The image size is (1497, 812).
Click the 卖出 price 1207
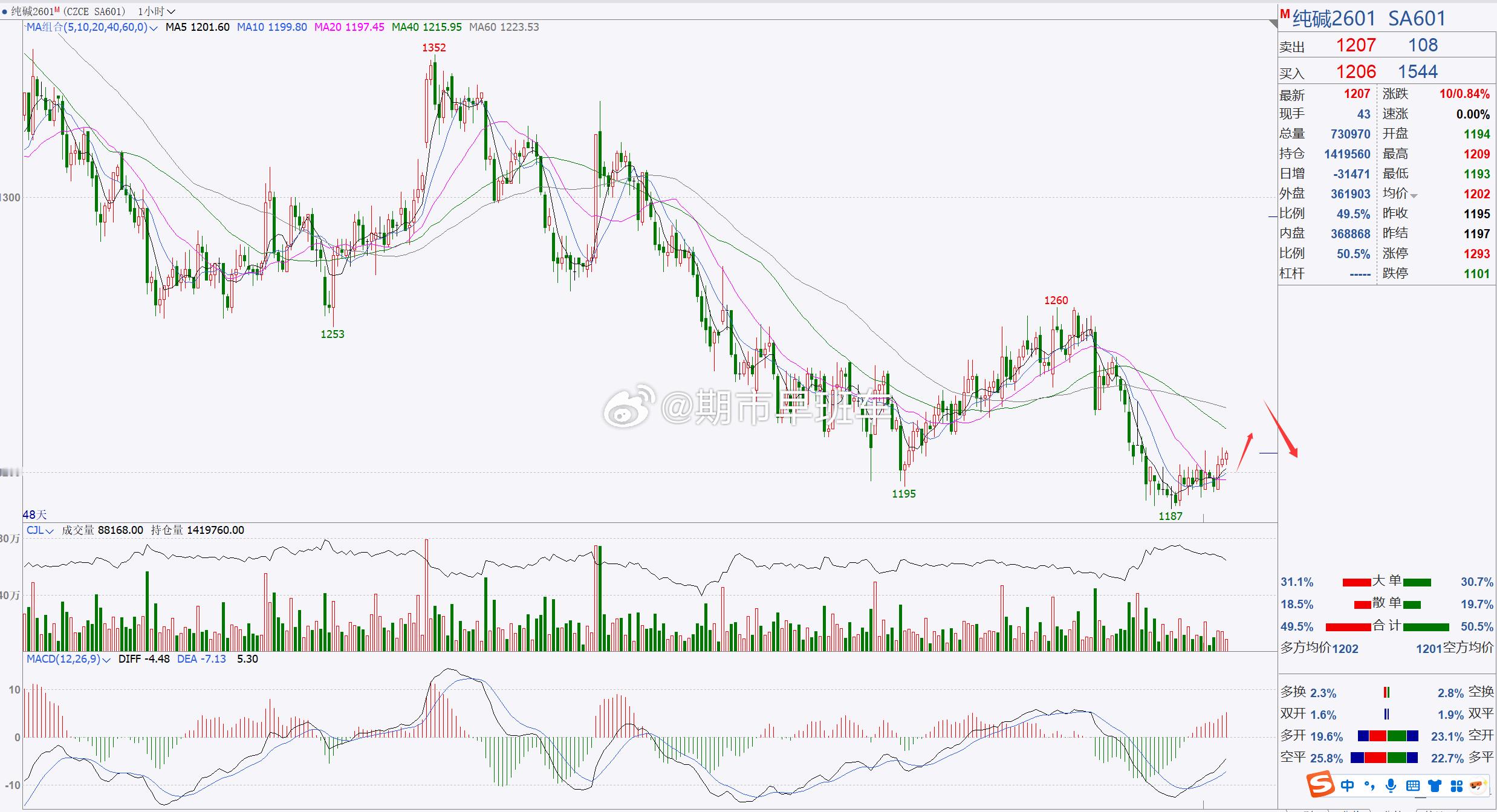[1356, 45]
